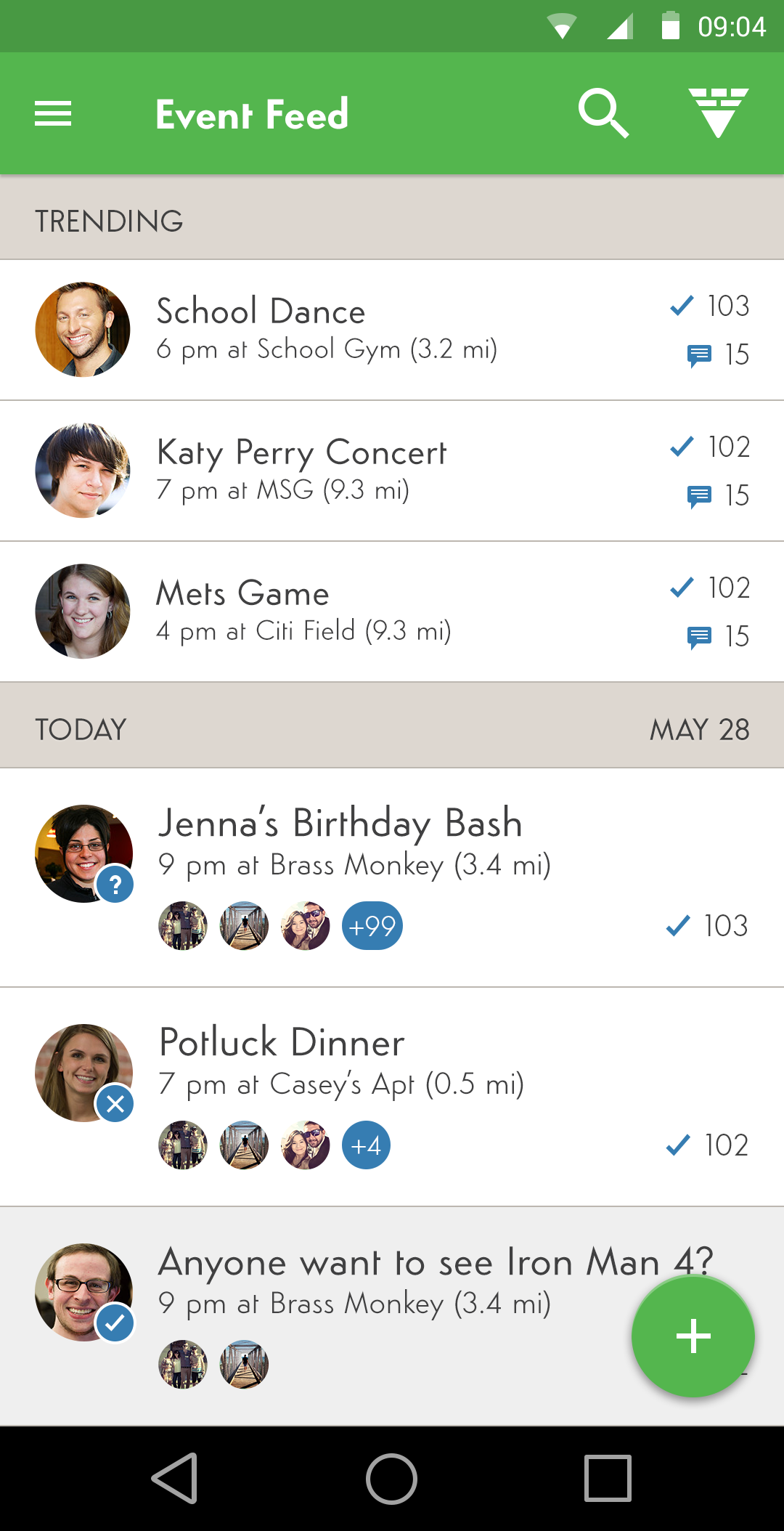Tap the School Dance host profile photo
Screen dimensions: 784x1531
[x=83, y=330]
